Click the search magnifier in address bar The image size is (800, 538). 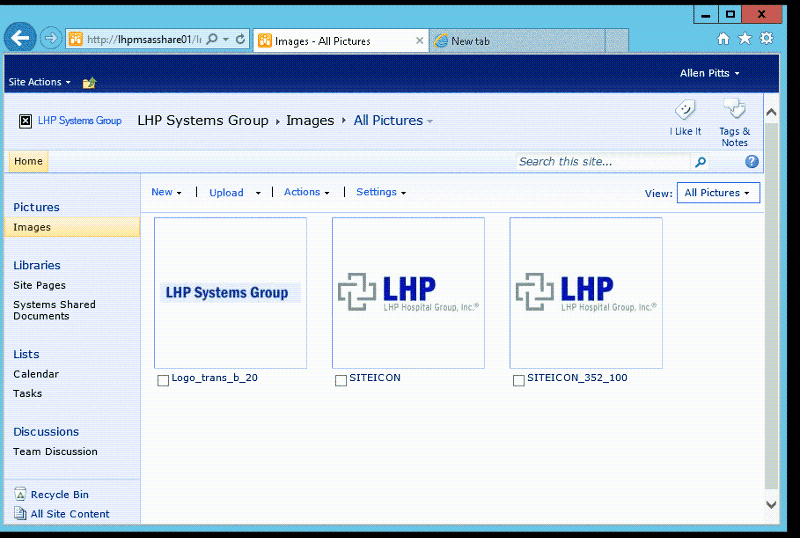click(212, 39)
